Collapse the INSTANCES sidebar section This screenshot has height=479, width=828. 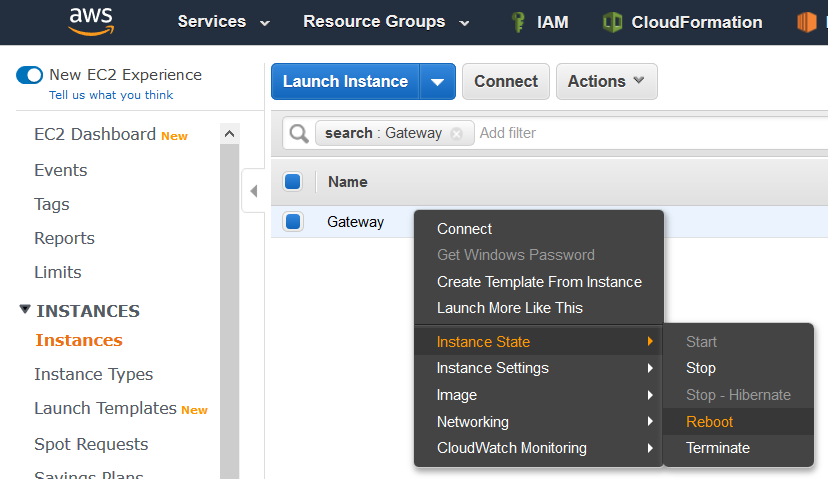point(25,311)
